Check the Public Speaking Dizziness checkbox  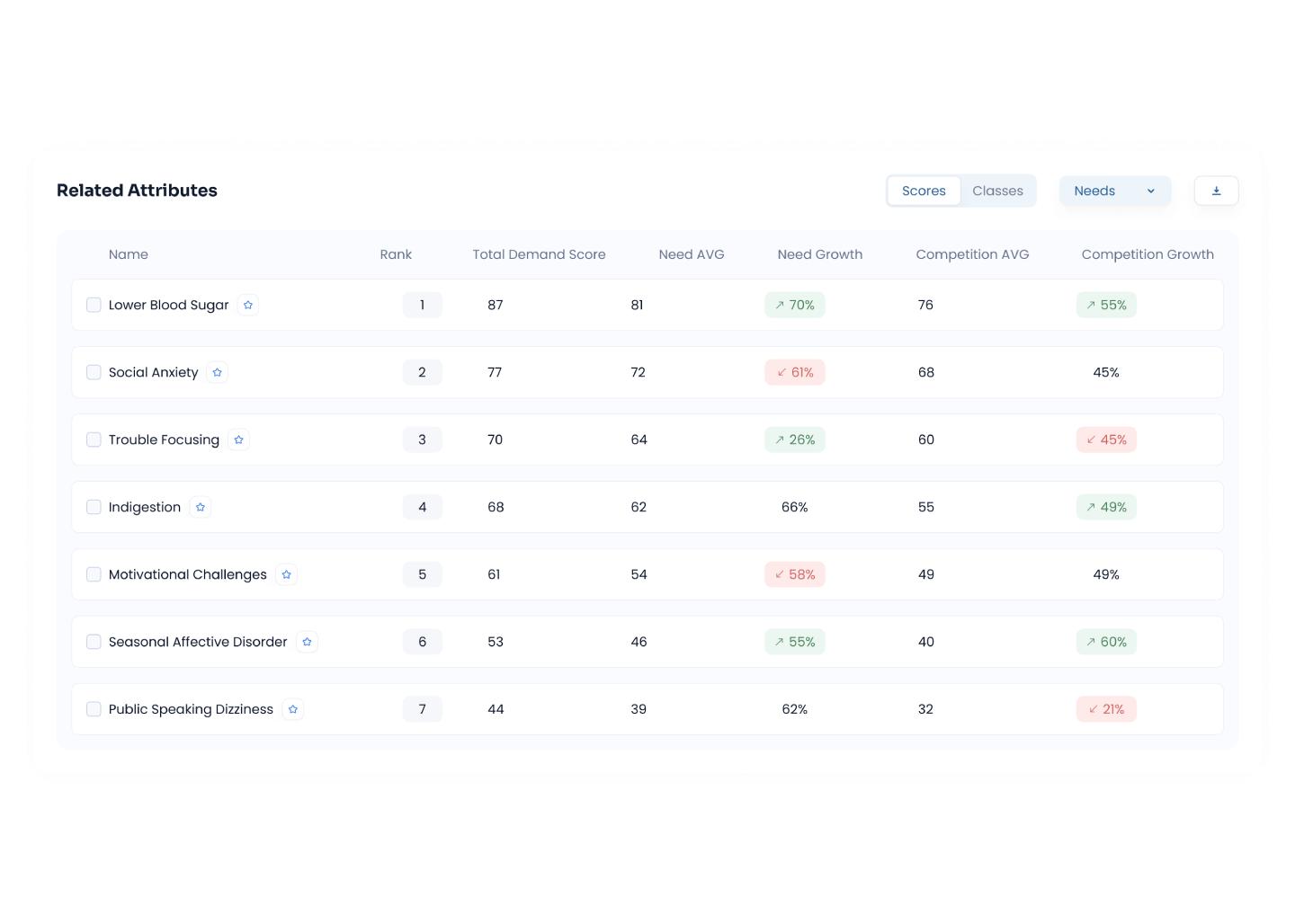point(94,709)
